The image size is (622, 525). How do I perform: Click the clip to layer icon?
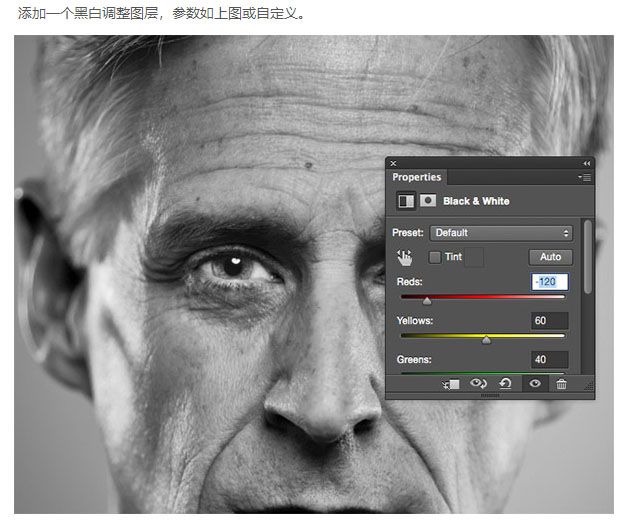tap(451, 384)
